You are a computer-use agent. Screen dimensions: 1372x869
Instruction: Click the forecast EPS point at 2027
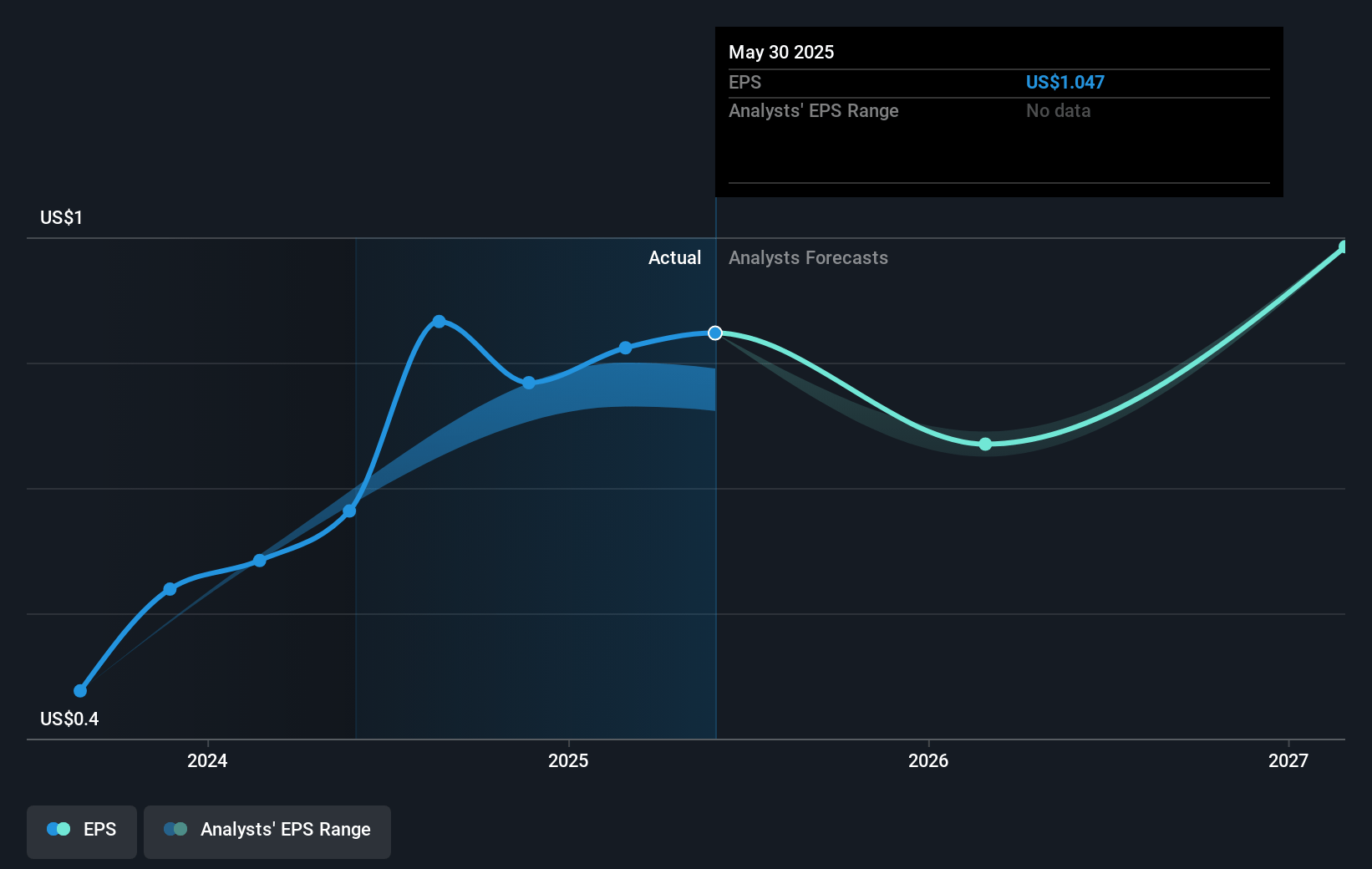pos(1344,246)
